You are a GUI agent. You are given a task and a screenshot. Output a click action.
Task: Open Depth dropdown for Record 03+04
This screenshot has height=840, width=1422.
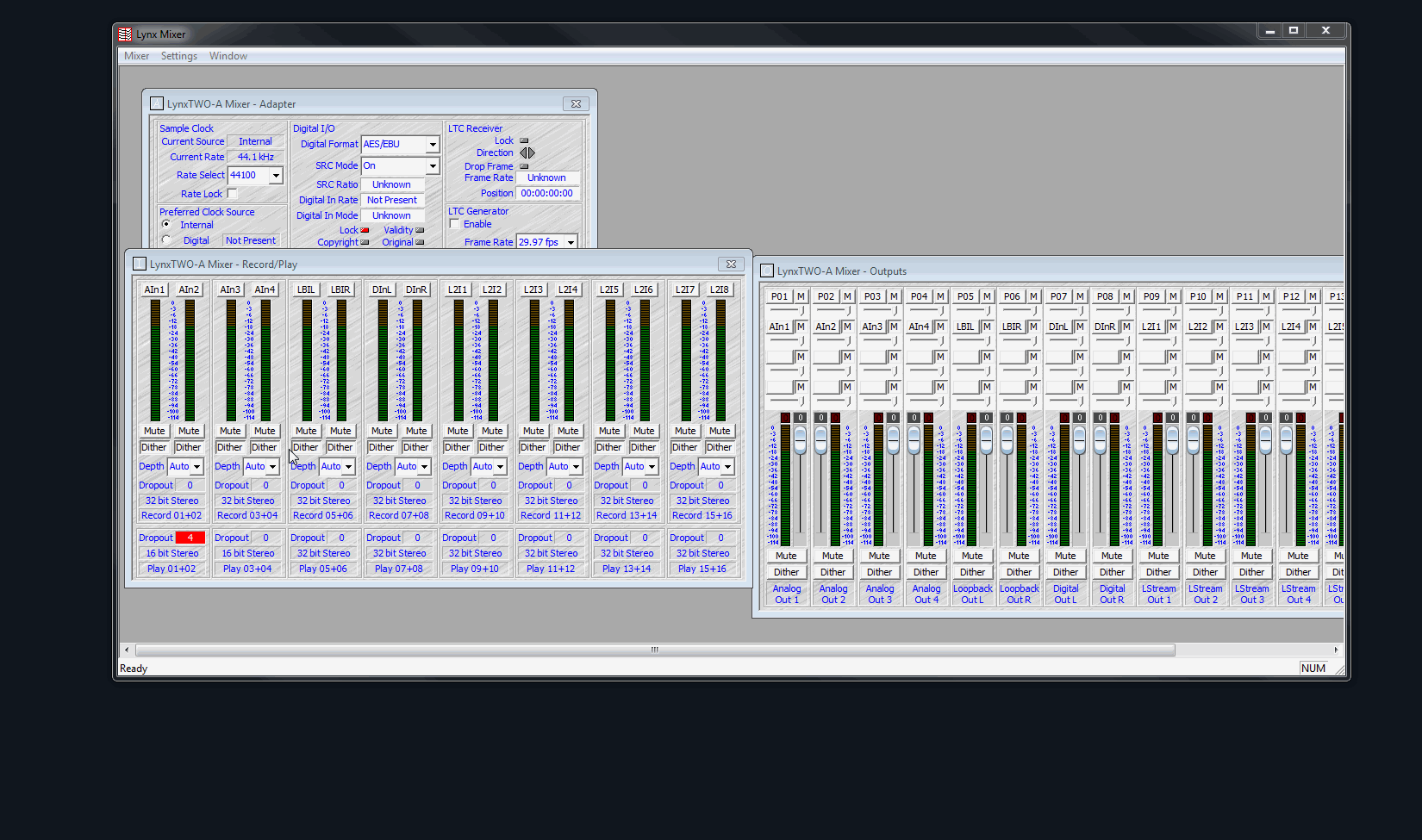[272, 466]
